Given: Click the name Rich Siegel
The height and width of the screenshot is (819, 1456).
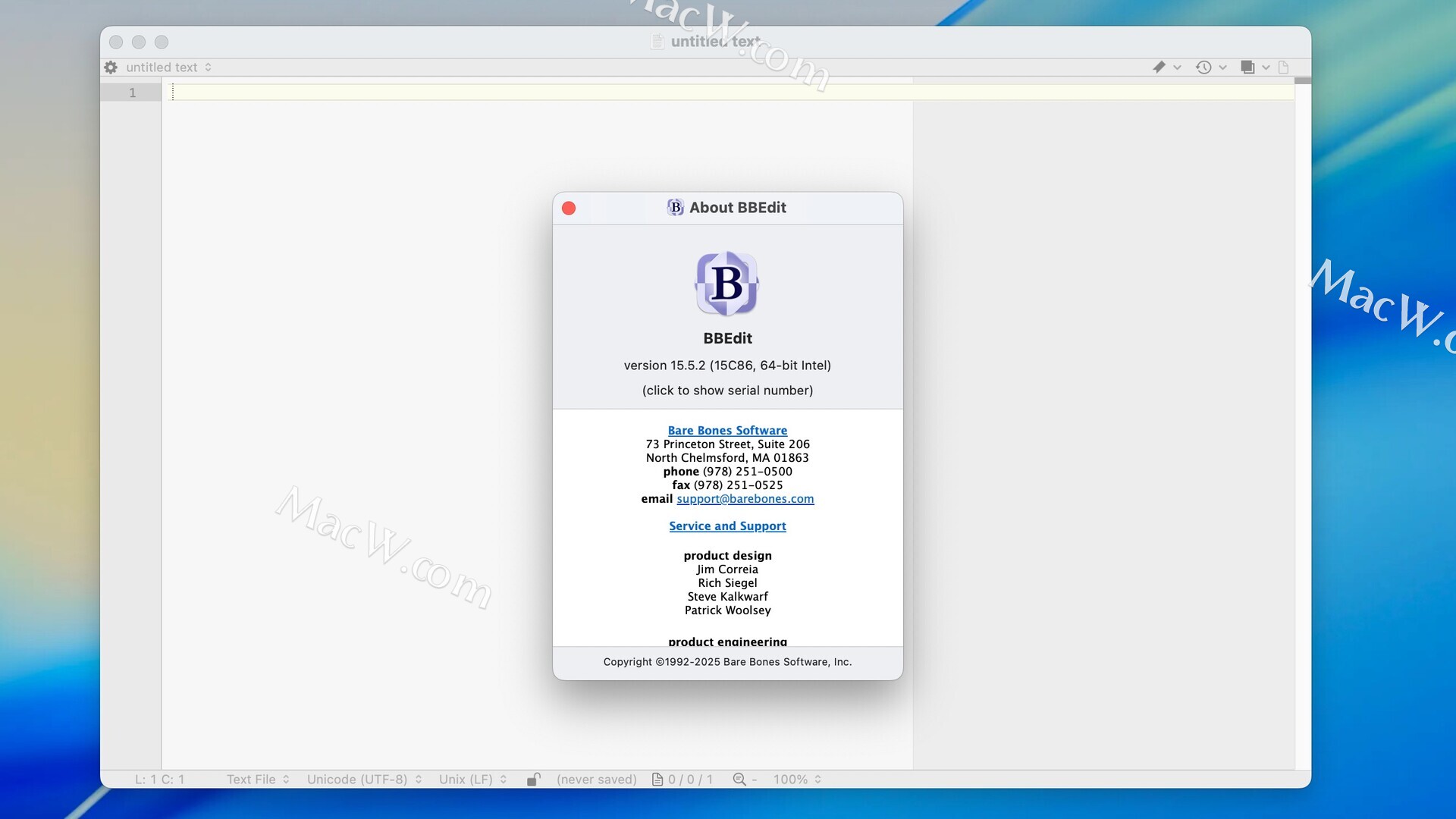Looking at the screenshot, I should point(727,582).
